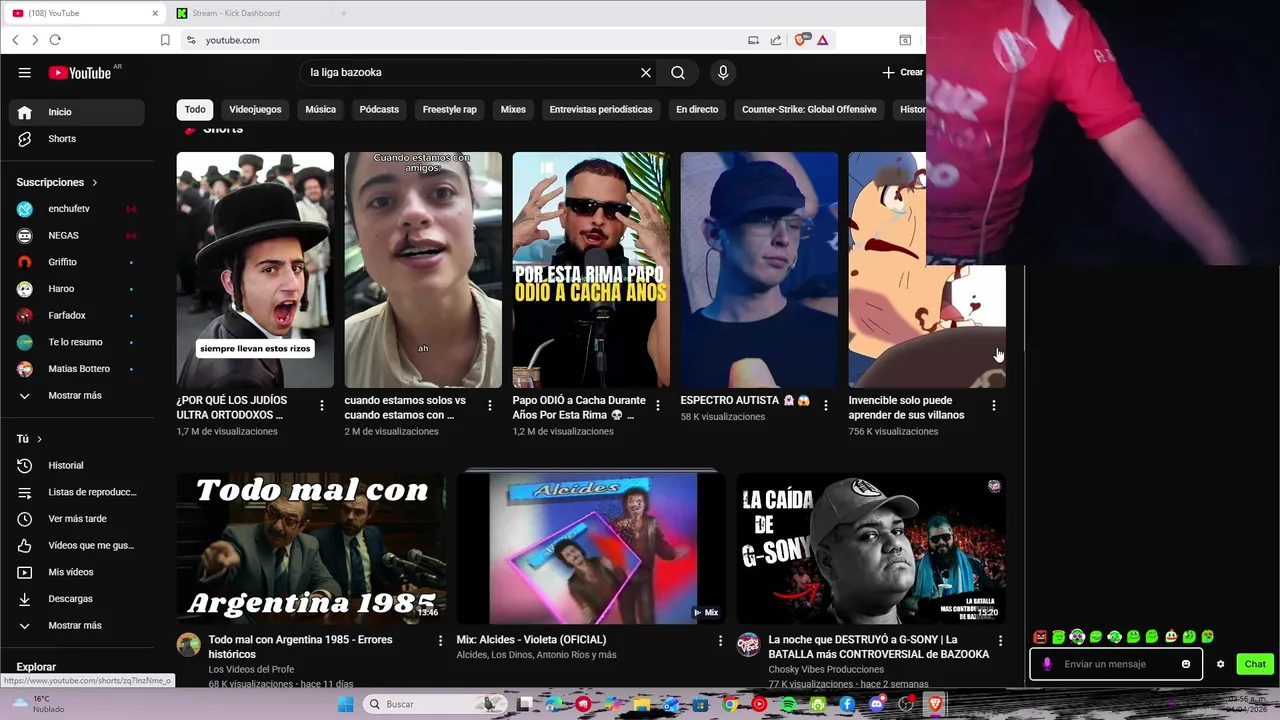Open Ver más tarde list

(76, 519)
